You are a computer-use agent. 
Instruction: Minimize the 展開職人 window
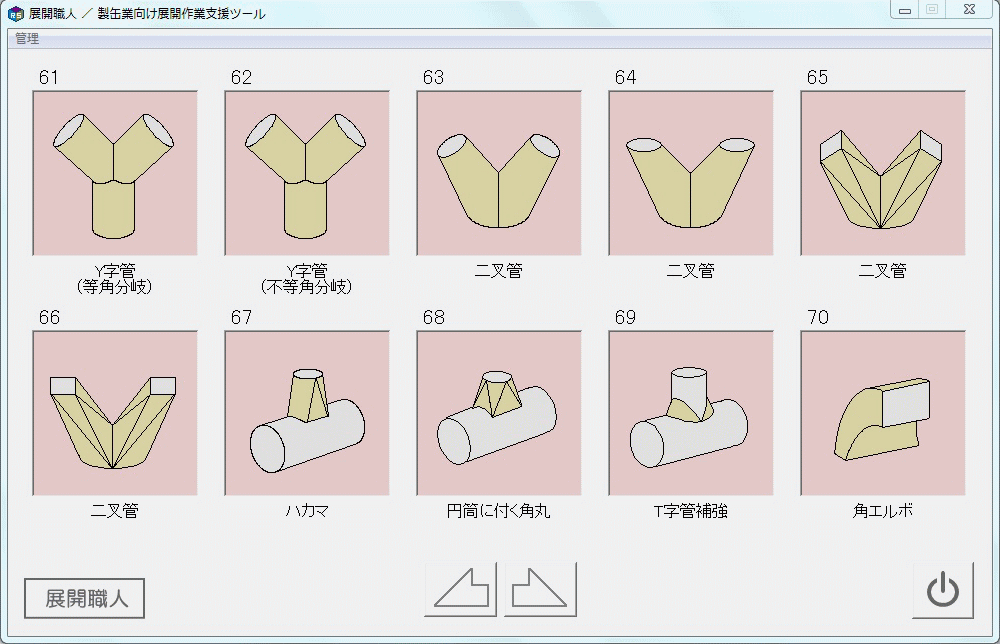pos(904,10)
